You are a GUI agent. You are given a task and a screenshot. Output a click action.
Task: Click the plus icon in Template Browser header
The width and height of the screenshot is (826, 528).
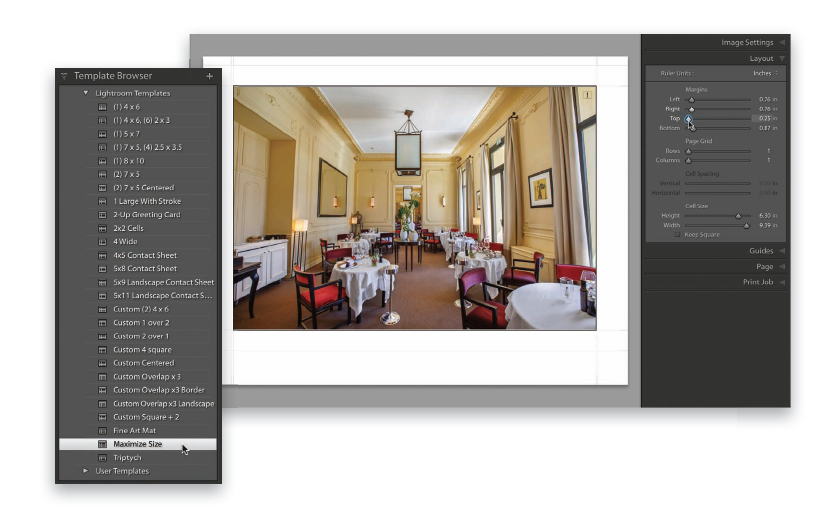click(x=209, y=76)
